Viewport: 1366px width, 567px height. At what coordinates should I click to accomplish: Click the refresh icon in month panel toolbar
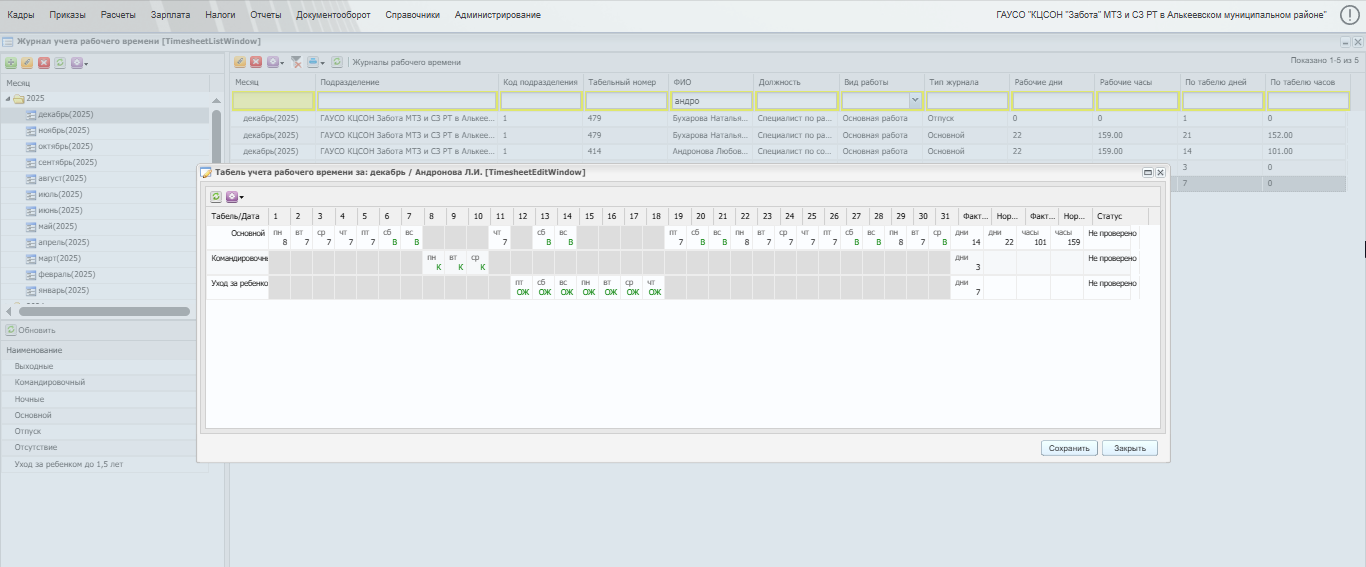59,63
